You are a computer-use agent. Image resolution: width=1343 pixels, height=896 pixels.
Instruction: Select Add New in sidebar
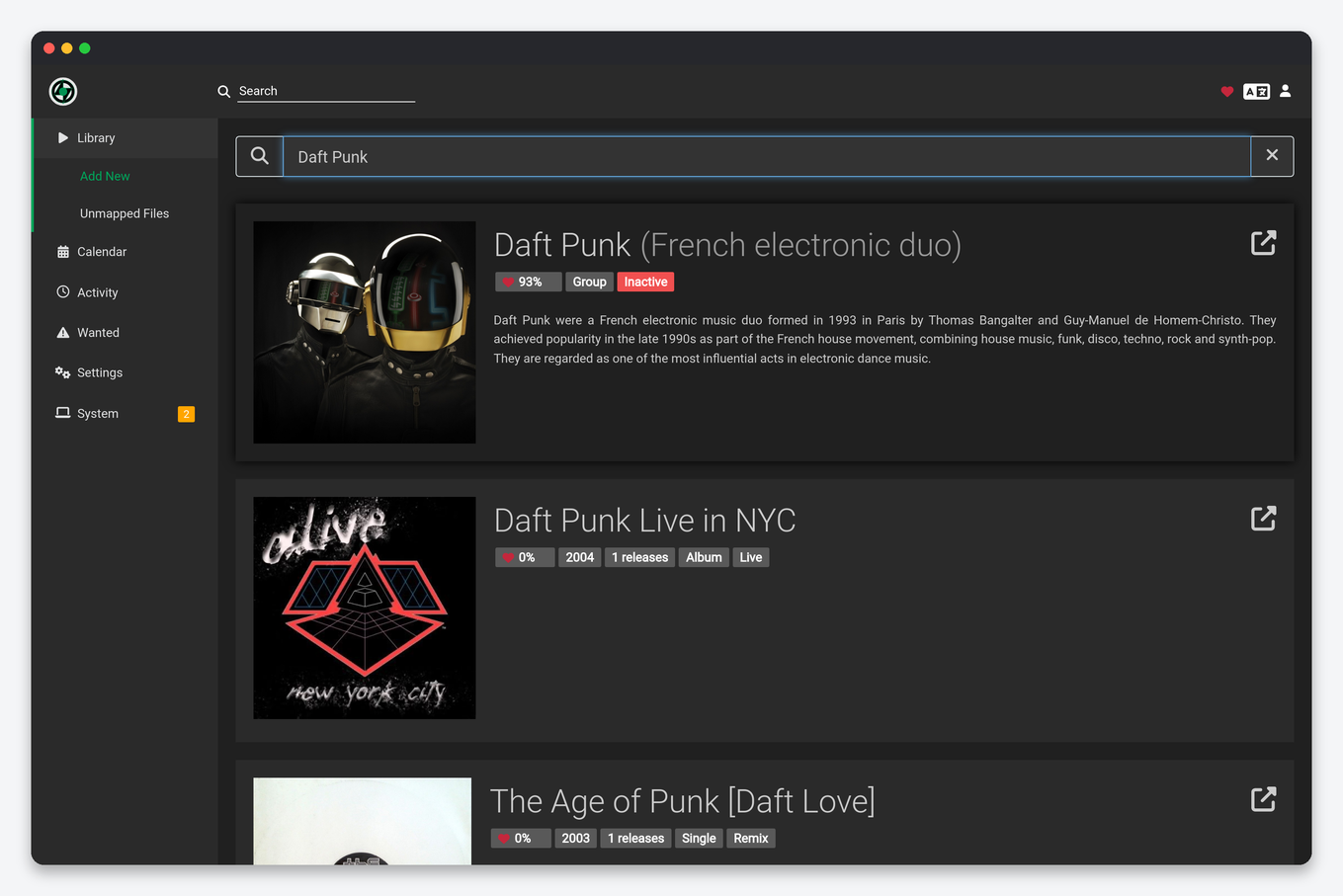coord(105,176)
